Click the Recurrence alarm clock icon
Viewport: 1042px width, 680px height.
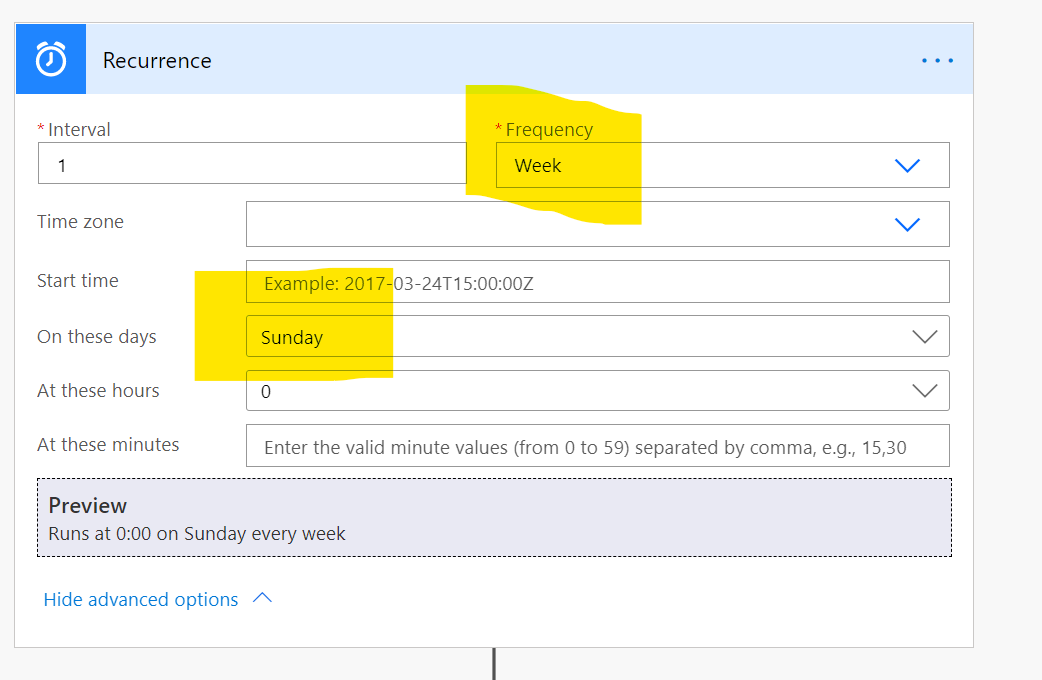(50, 58)
